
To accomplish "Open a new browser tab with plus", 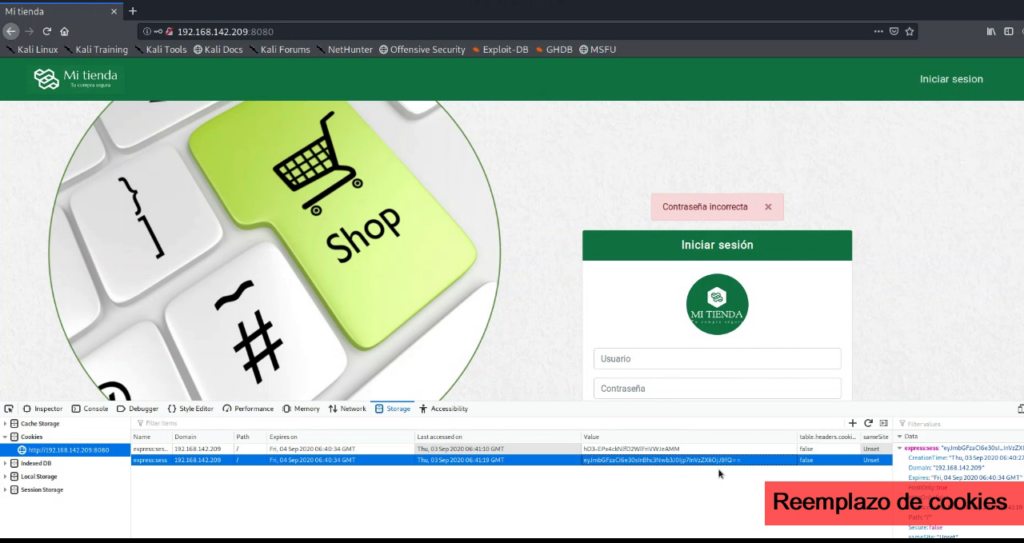I will click(133, 11).
